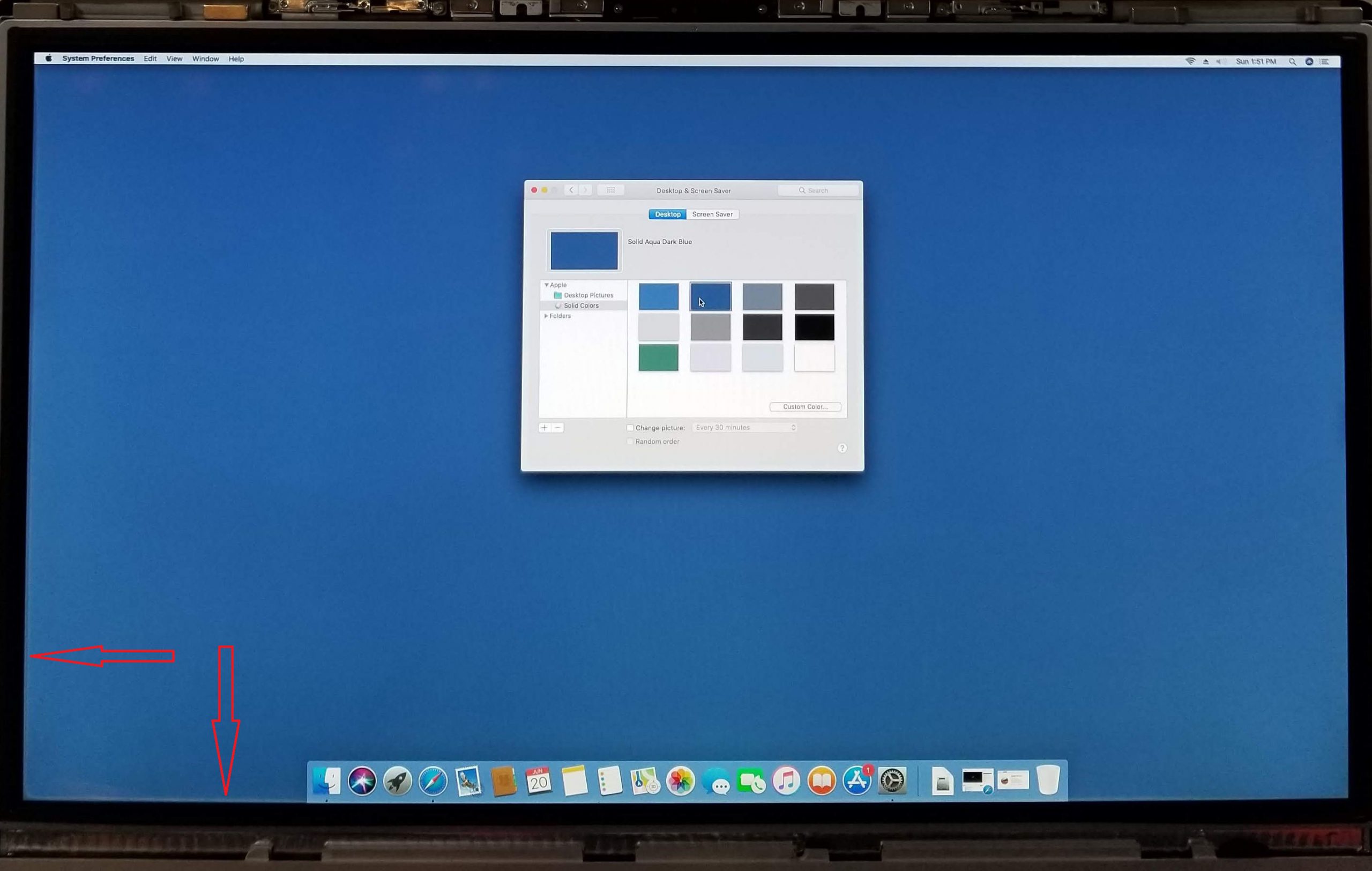Click the Wi-Fi status icon
1372x871 pixels.
1190,61
